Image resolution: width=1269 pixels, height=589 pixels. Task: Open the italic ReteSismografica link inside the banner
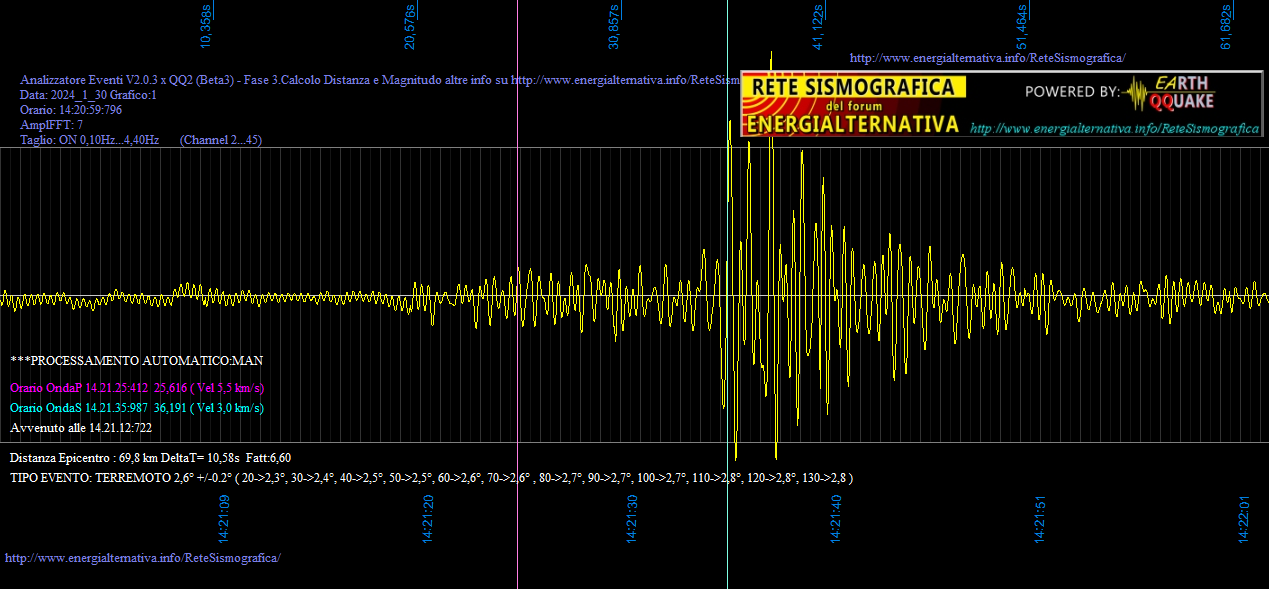[1114, 129]
